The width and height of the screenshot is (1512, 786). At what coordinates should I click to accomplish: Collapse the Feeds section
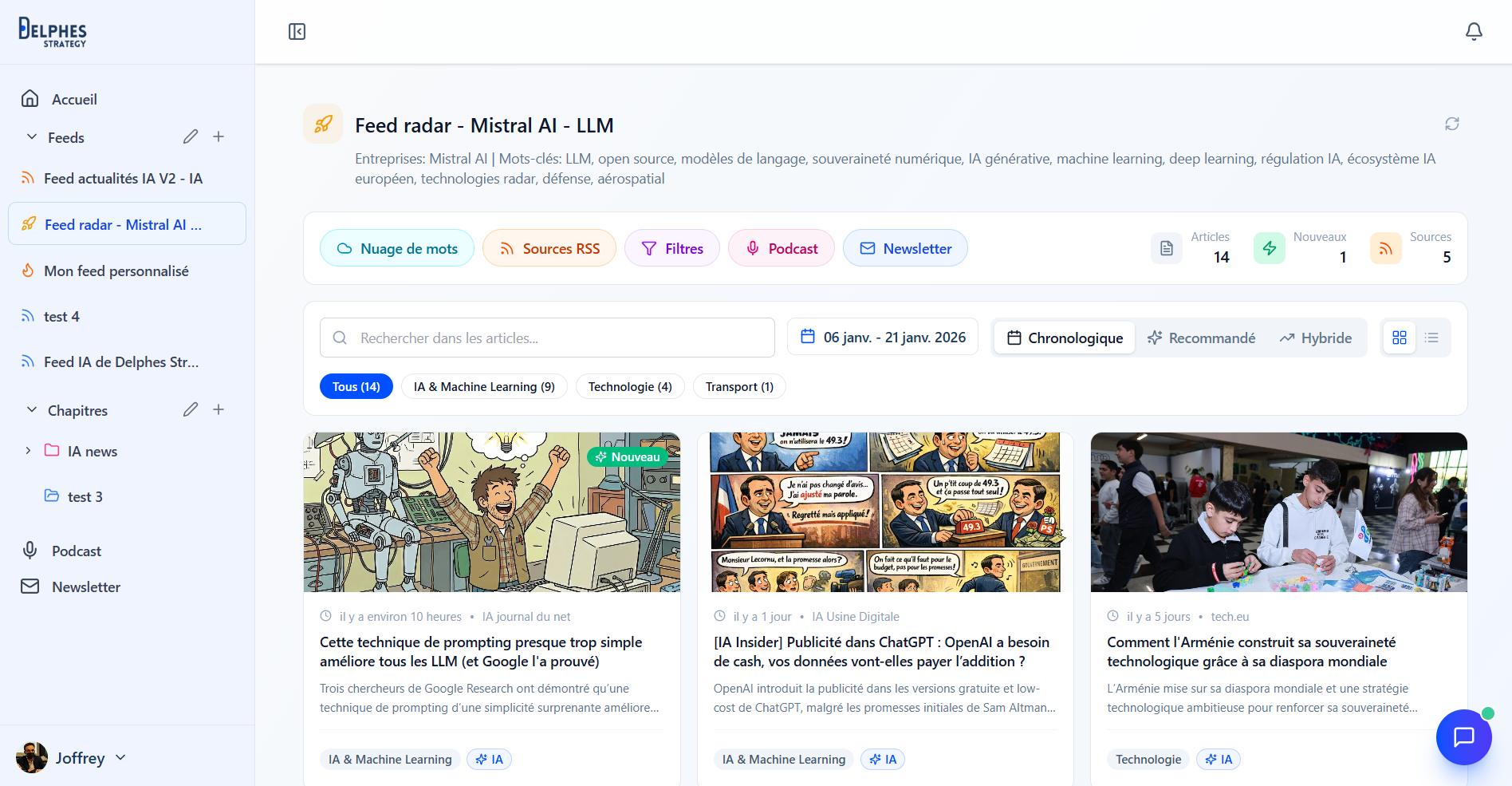pyautogui.click(x=32, y=137)
